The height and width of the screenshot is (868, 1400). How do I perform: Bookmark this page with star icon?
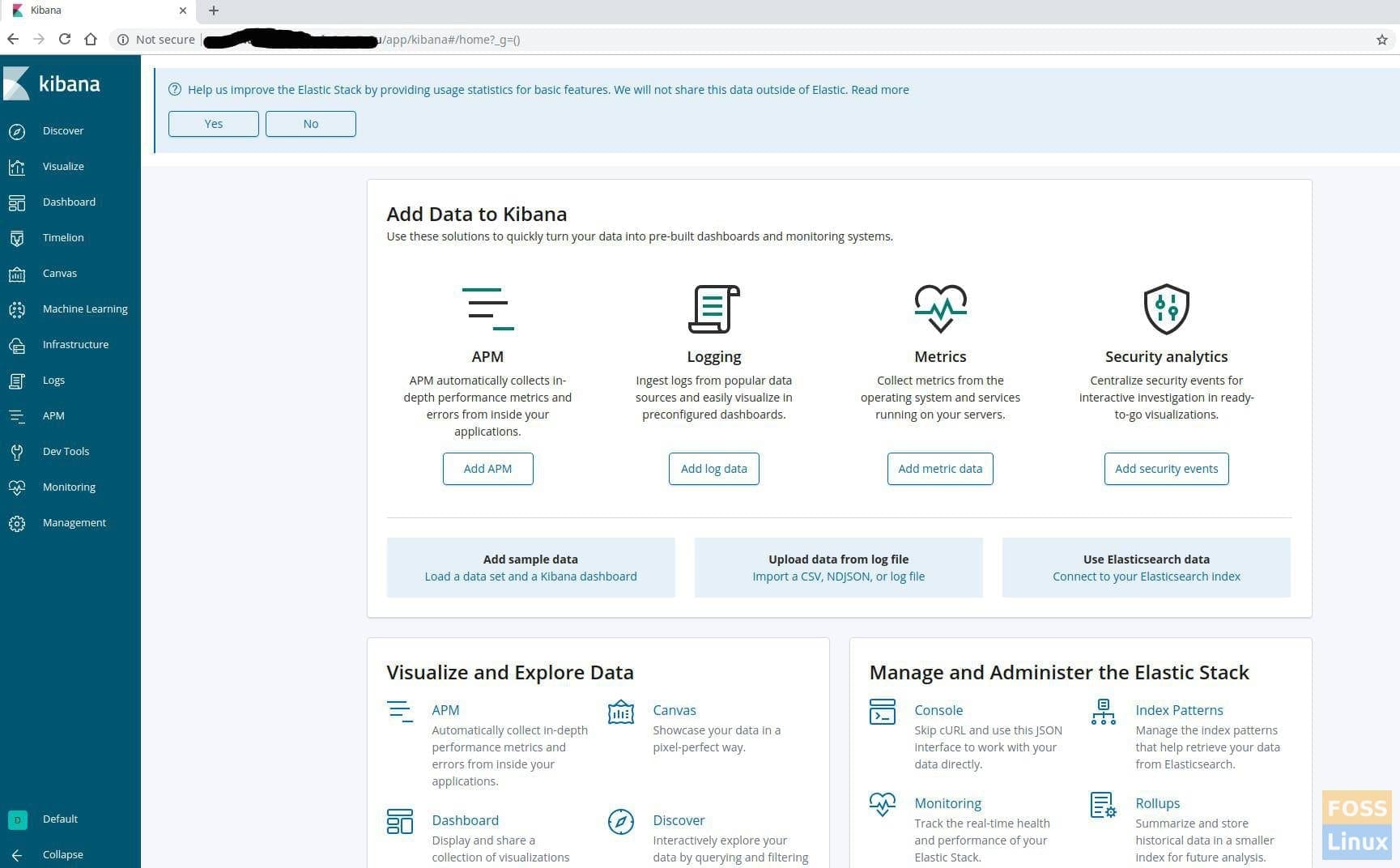point(1381,40)
